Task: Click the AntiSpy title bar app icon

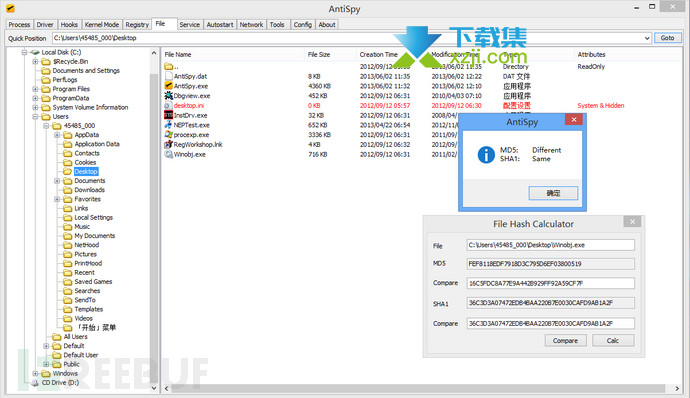Action: 11,8
